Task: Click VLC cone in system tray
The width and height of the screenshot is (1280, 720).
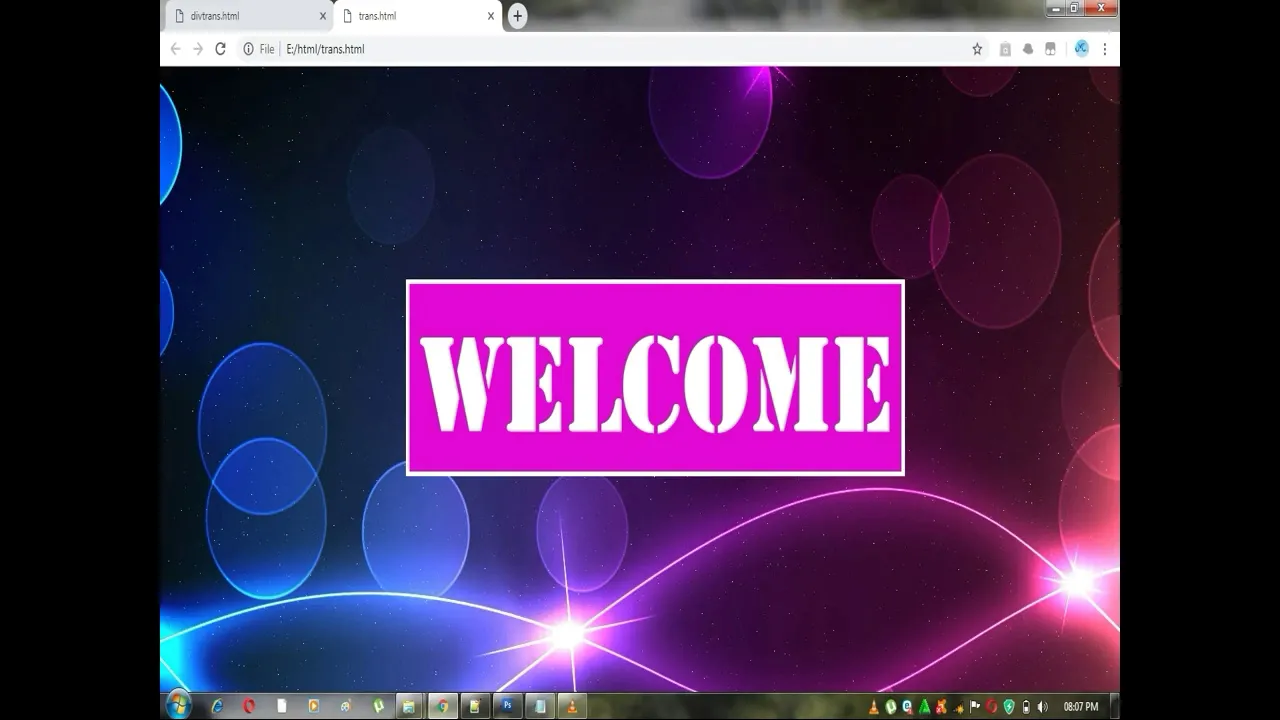Action: (x=874, y=707)
